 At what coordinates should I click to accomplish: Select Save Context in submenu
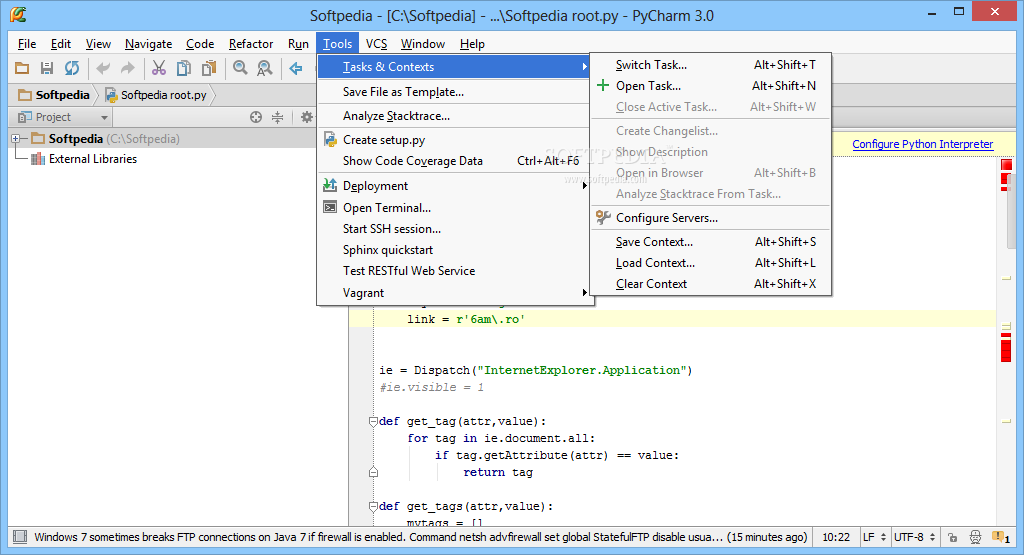point(711,242)
